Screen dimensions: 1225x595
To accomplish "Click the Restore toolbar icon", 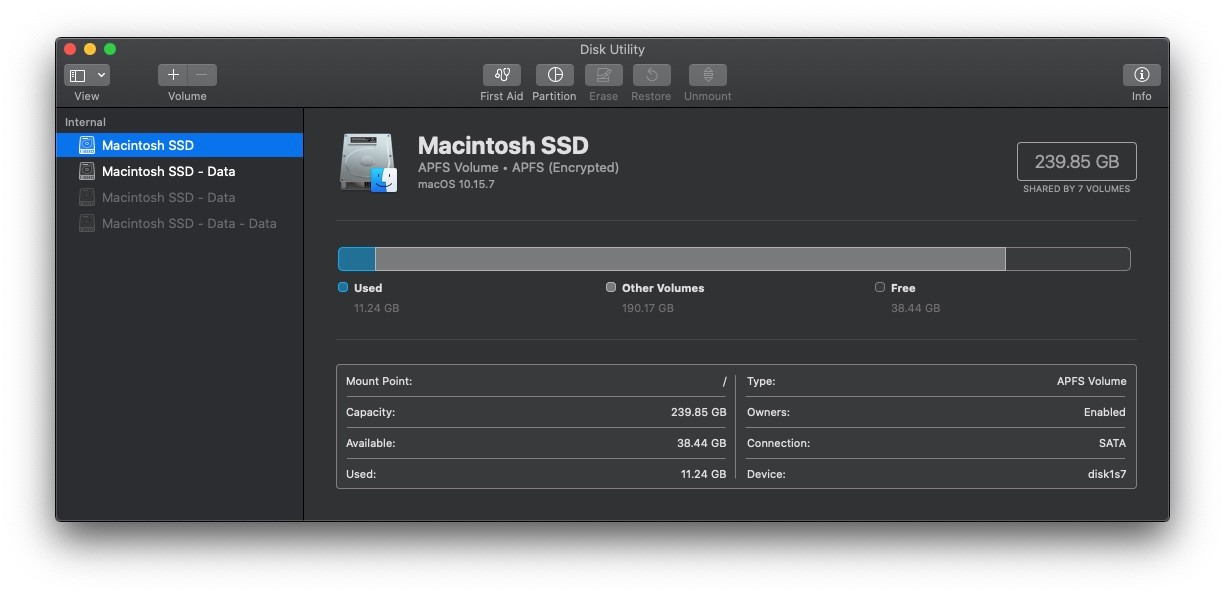I will pyautogui.click(x=651, y=75).
